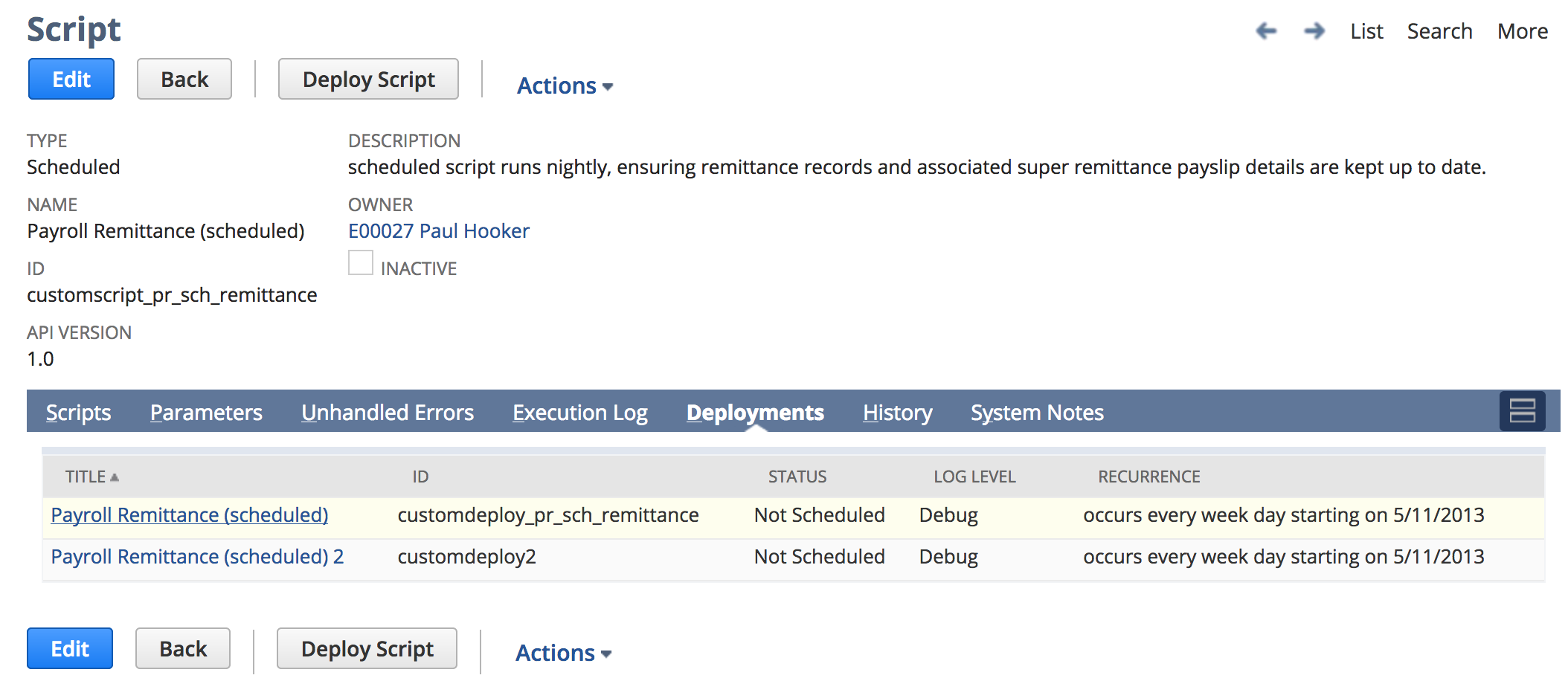Viewport: 1568px width, 681px height.
Task: Click customdeploy_pr_sch_remittance ID cell
Action: click(x=548, y=515)
